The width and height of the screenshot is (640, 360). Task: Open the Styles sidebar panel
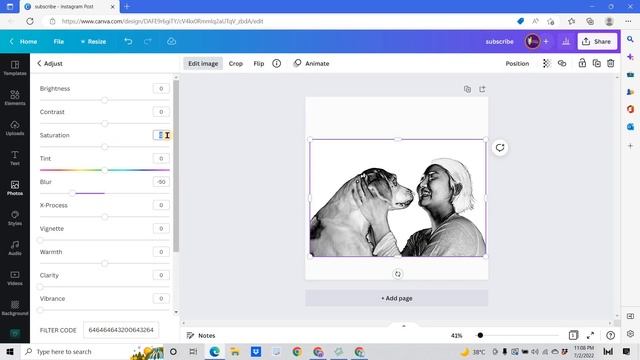click(x=15, y=218)
